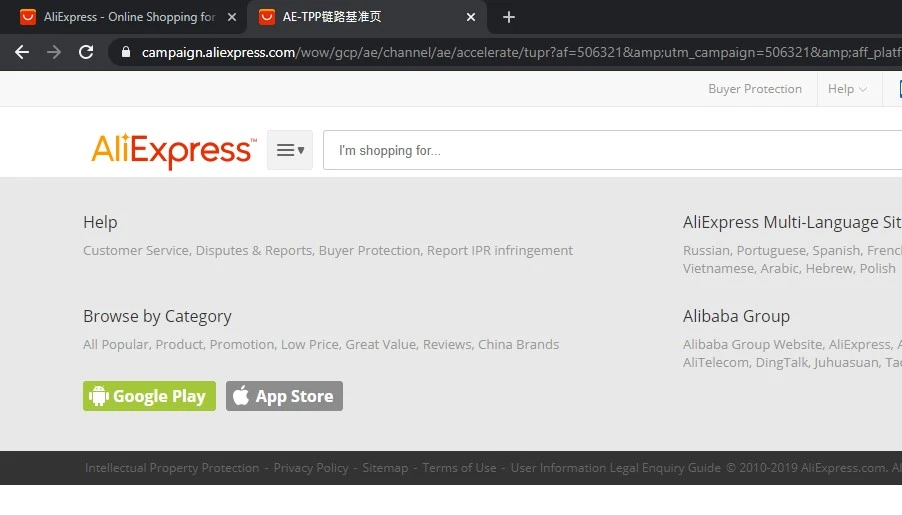
Task: Select Polish language site
Action: click(877, 268)
